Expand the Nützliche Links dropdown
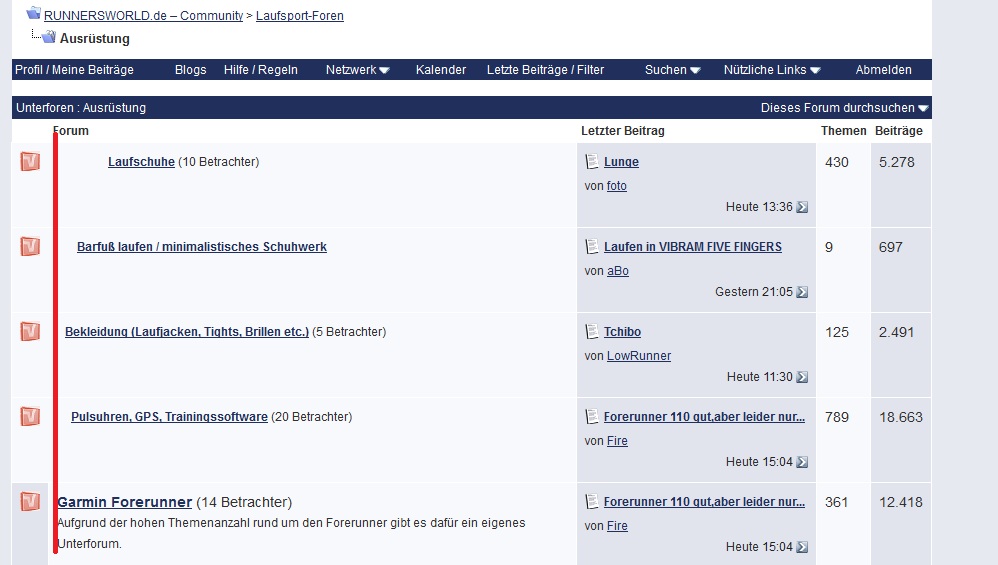 [771, 70]
